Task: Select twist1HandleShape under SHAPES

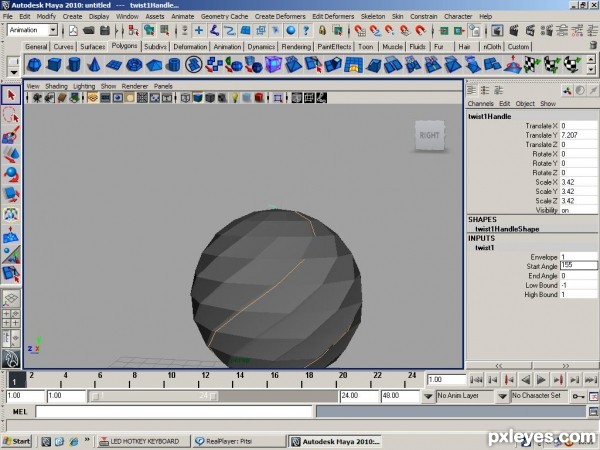Action: click(507, 229)
